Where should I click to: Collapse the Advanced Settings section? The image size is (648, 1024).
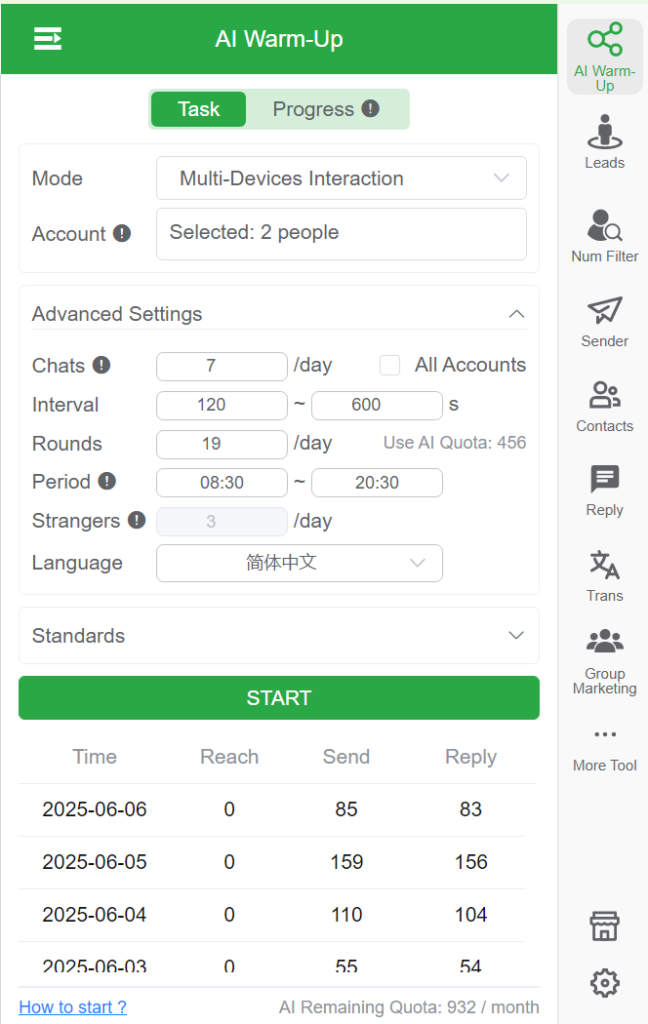516,314
